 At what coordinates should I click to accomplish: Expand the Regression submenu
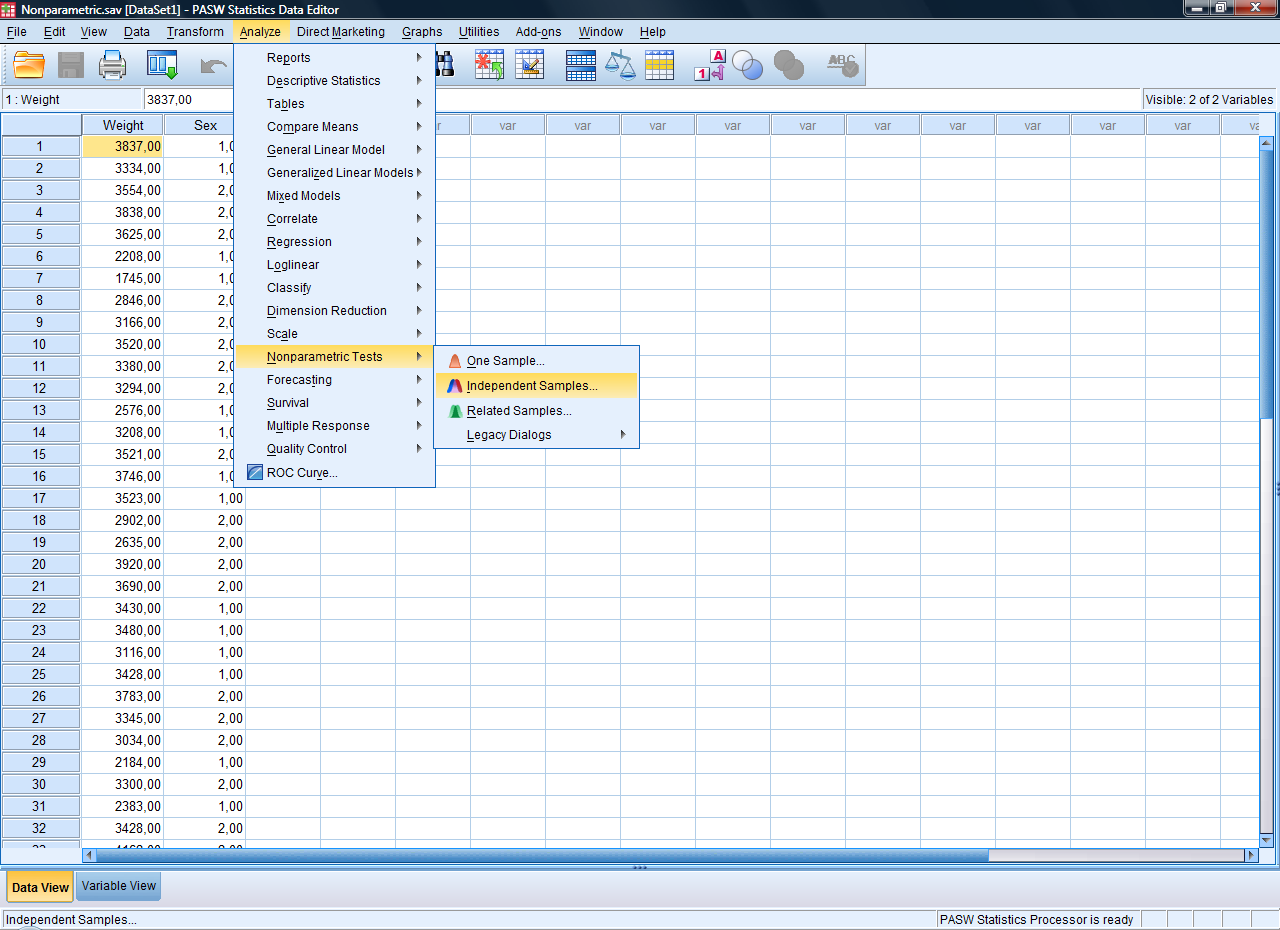tap(334, 242)
